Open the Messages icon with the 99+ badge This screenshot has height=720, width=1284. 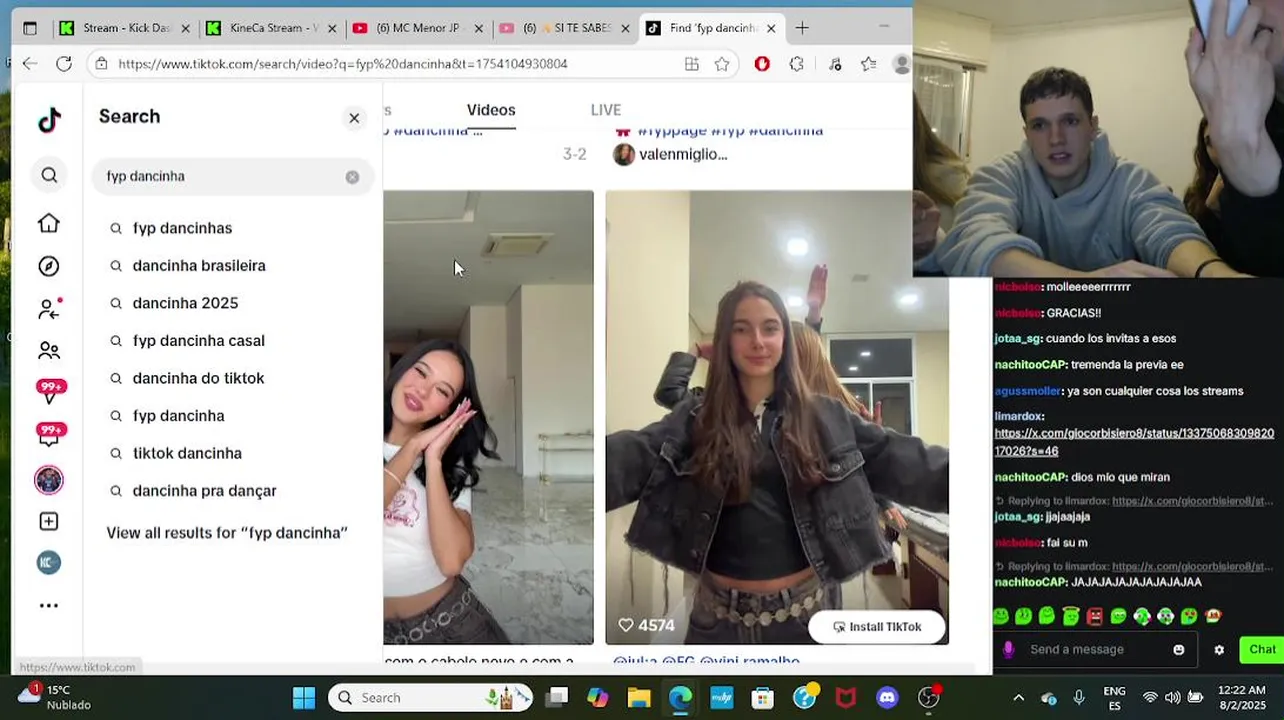[50, 434]
